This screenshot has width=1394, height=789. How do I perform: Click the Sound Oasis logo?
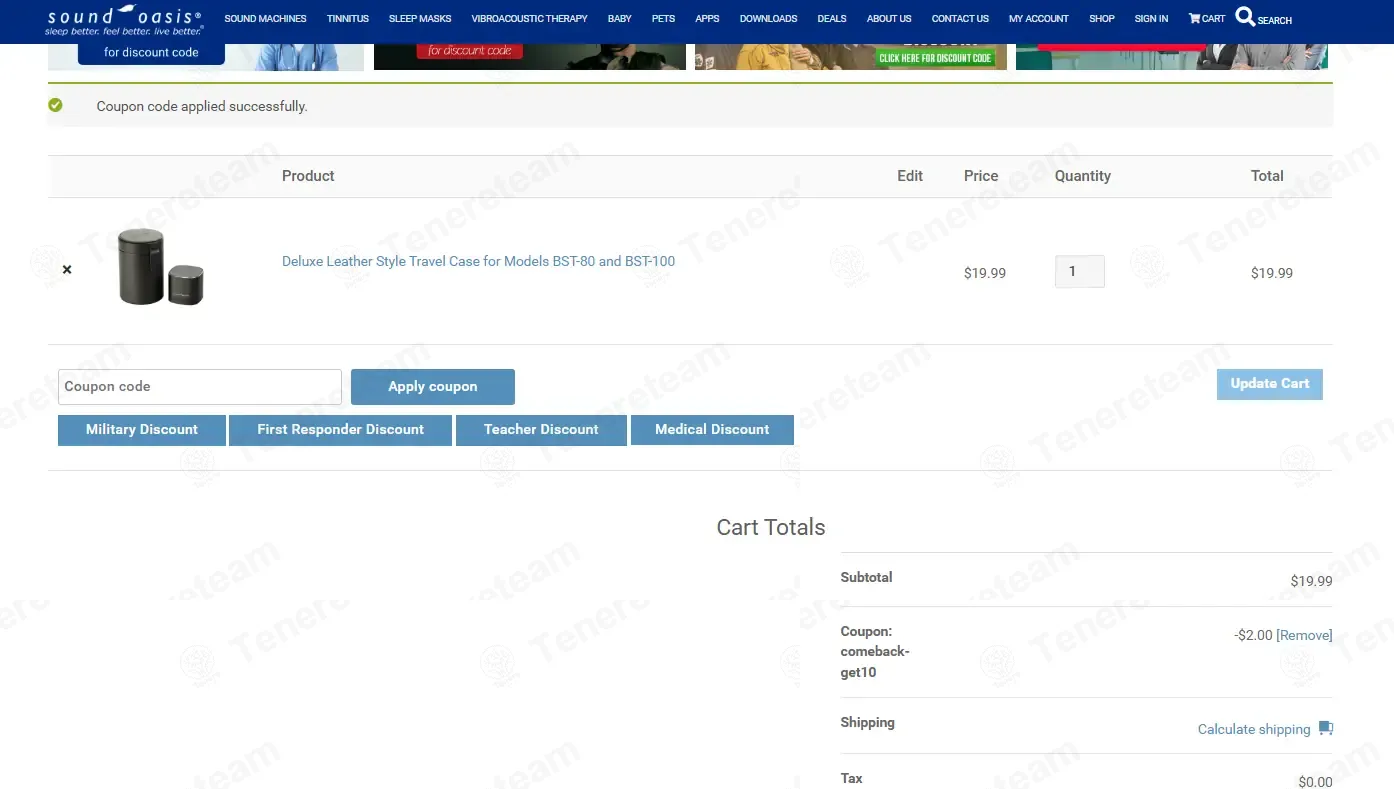(124, 20)
